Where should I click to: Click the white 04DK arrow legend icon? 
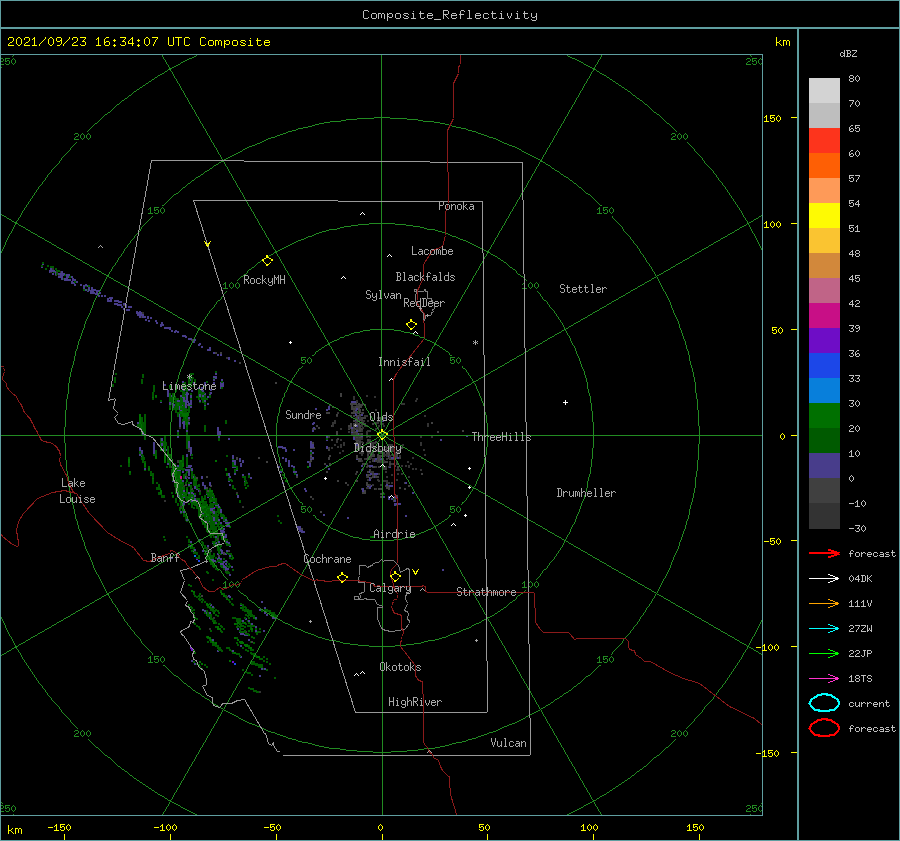click(824, 579)
